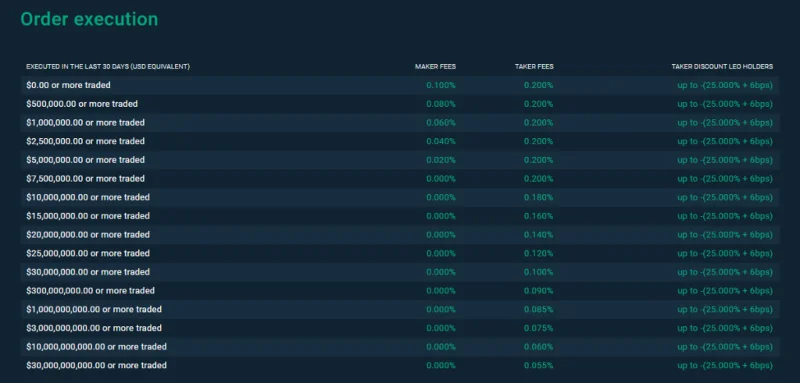Select the '$1,000,000,000.00 or more traded' row label

94,310
